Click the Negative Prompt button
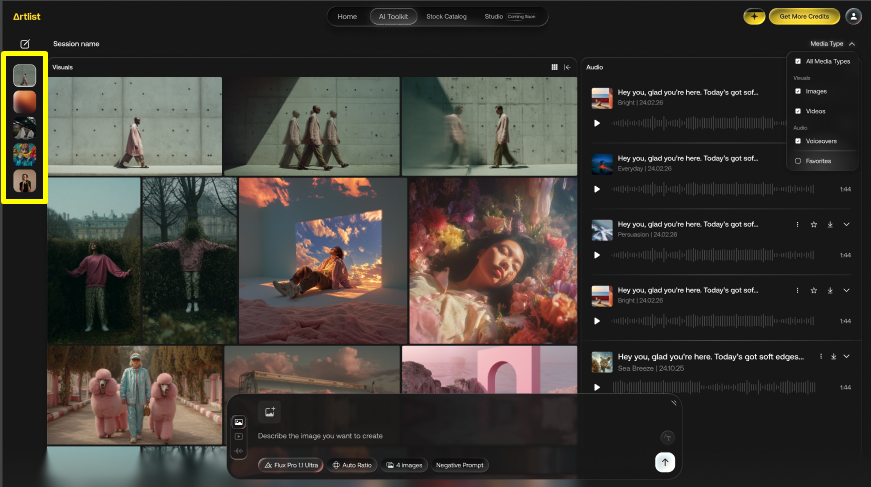Screen dimensions: 871x487 click(x=460, y=465)
